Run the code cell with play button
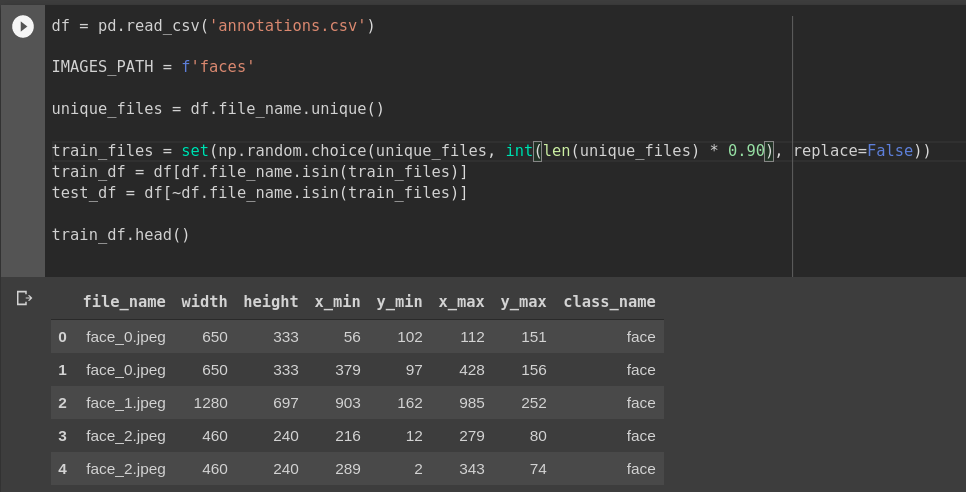This screenshot has height=492, width=966. tap(23, 26)
